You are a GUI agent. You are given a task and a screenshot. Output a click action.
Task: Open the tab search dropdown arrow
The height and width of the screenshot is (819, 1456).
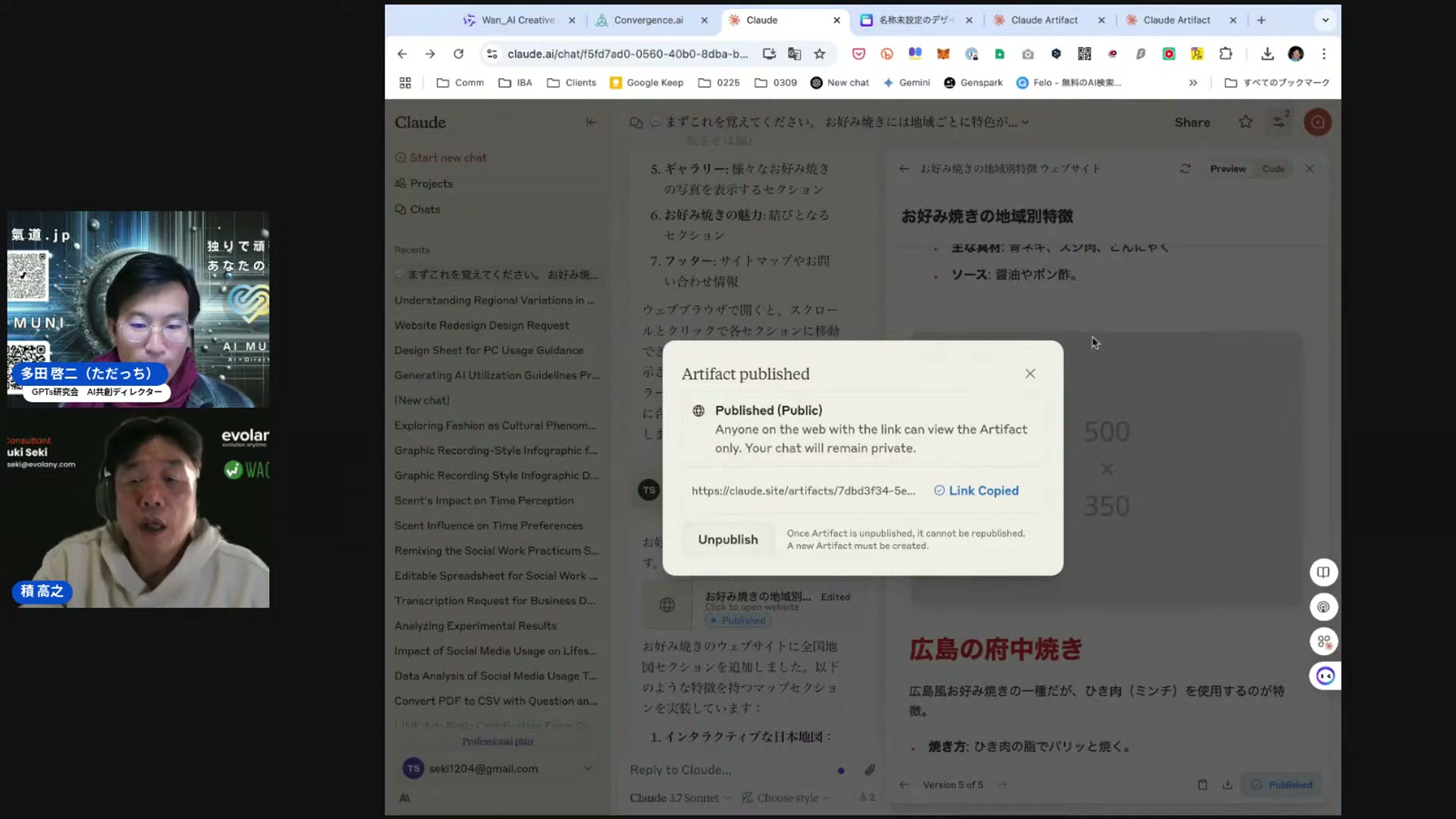coord(1325,20)
